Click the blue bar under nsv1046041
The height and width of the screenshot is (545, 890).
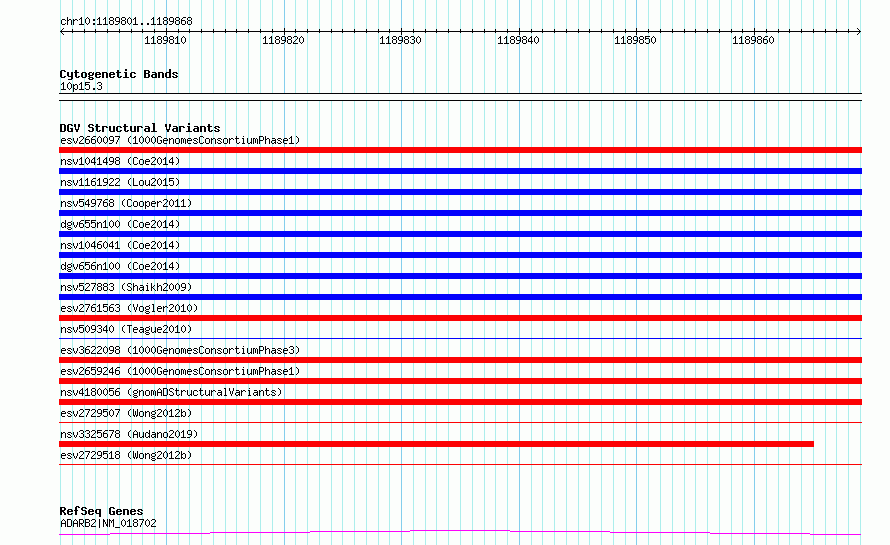pos(460,255)
